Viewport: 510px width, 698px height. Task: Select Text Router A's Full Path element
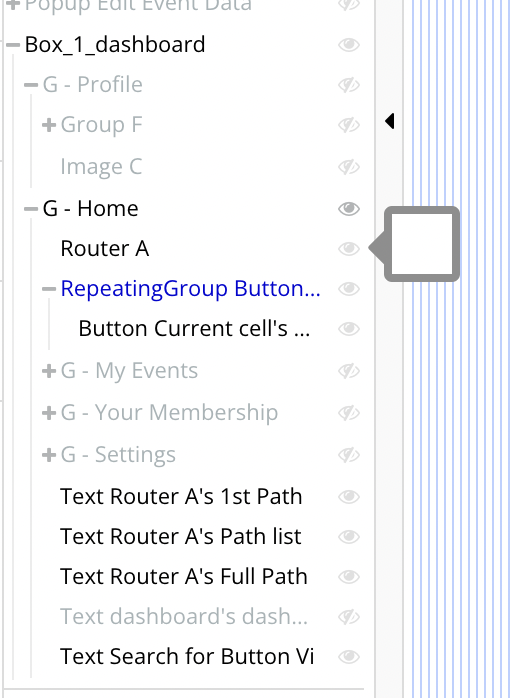tap(183, 576)
